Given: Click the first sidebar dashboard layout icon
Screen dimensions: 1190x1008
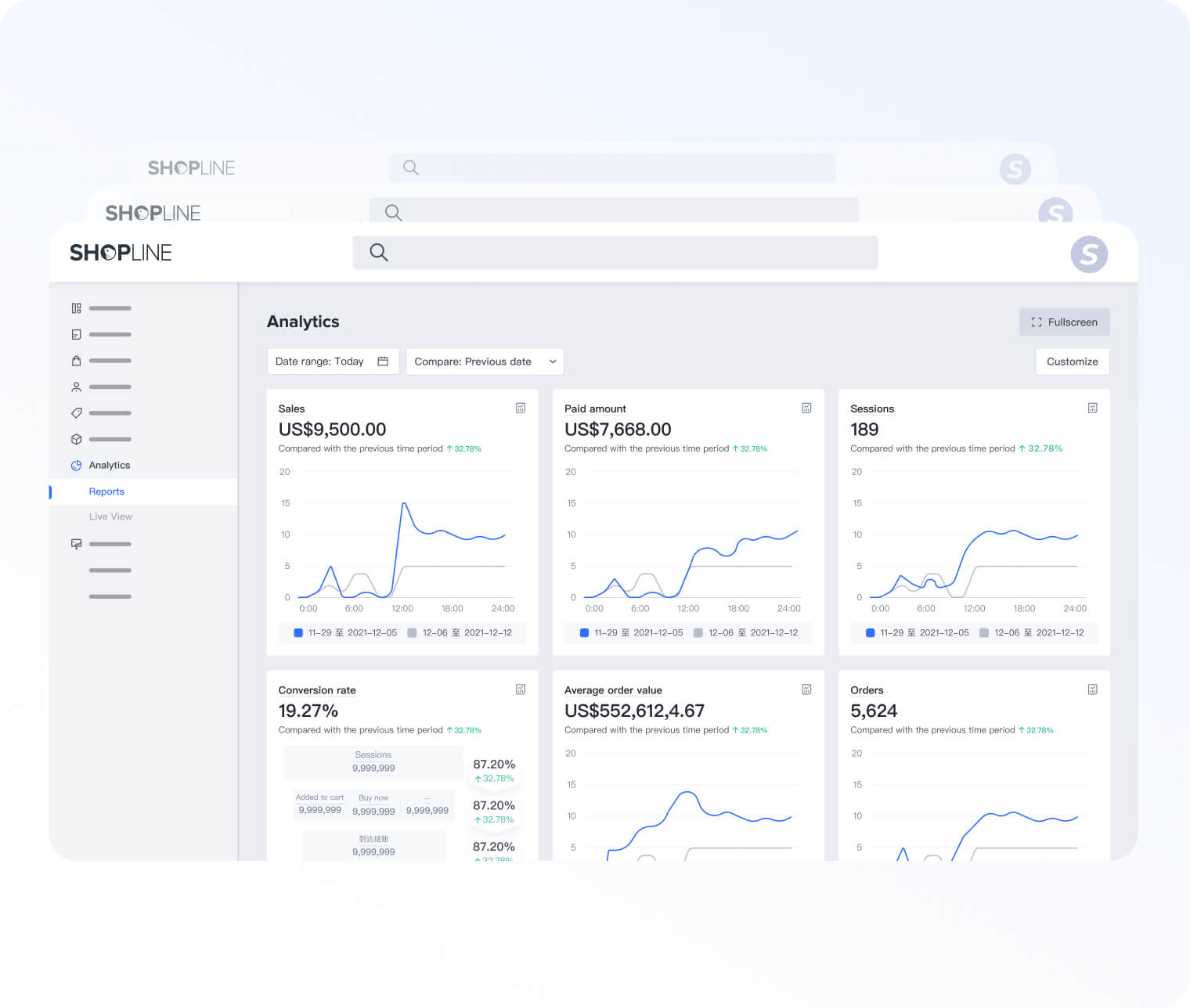Looking at the screenshot, I should [76, 308].
